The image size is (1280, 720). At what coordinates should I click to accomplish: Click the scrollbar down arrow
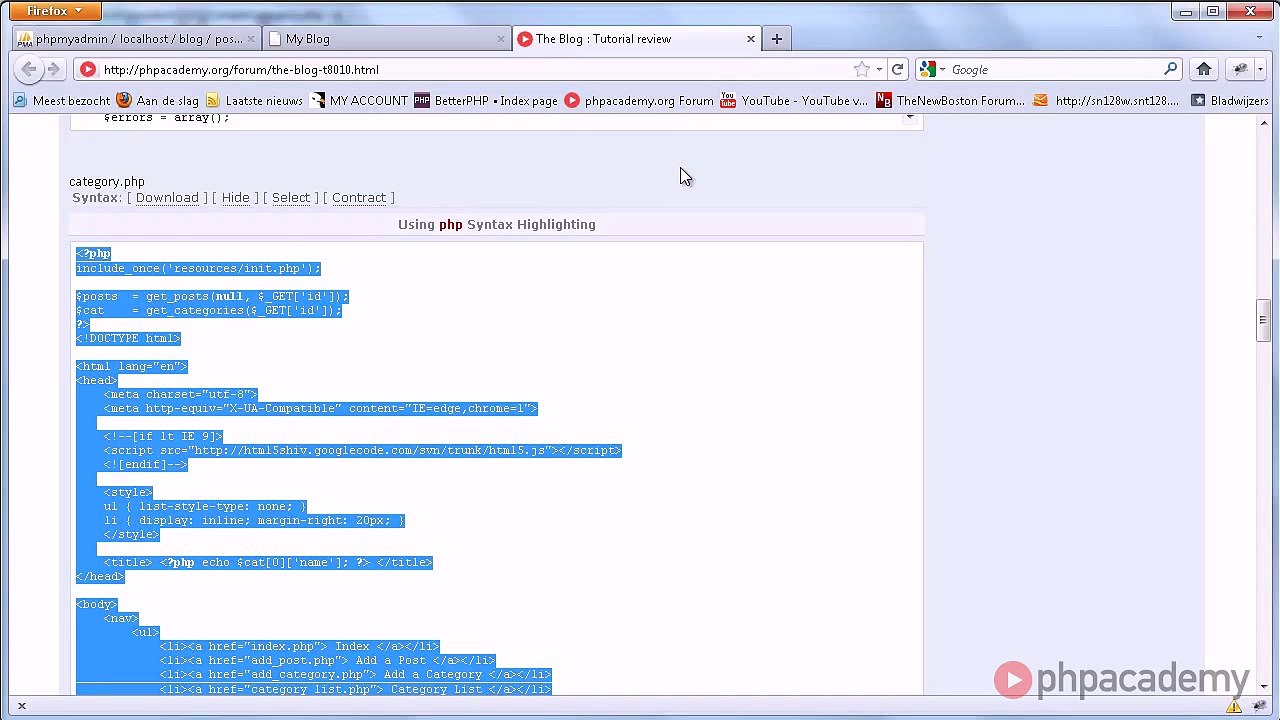pyautogui.click(x=1263, y=687)
